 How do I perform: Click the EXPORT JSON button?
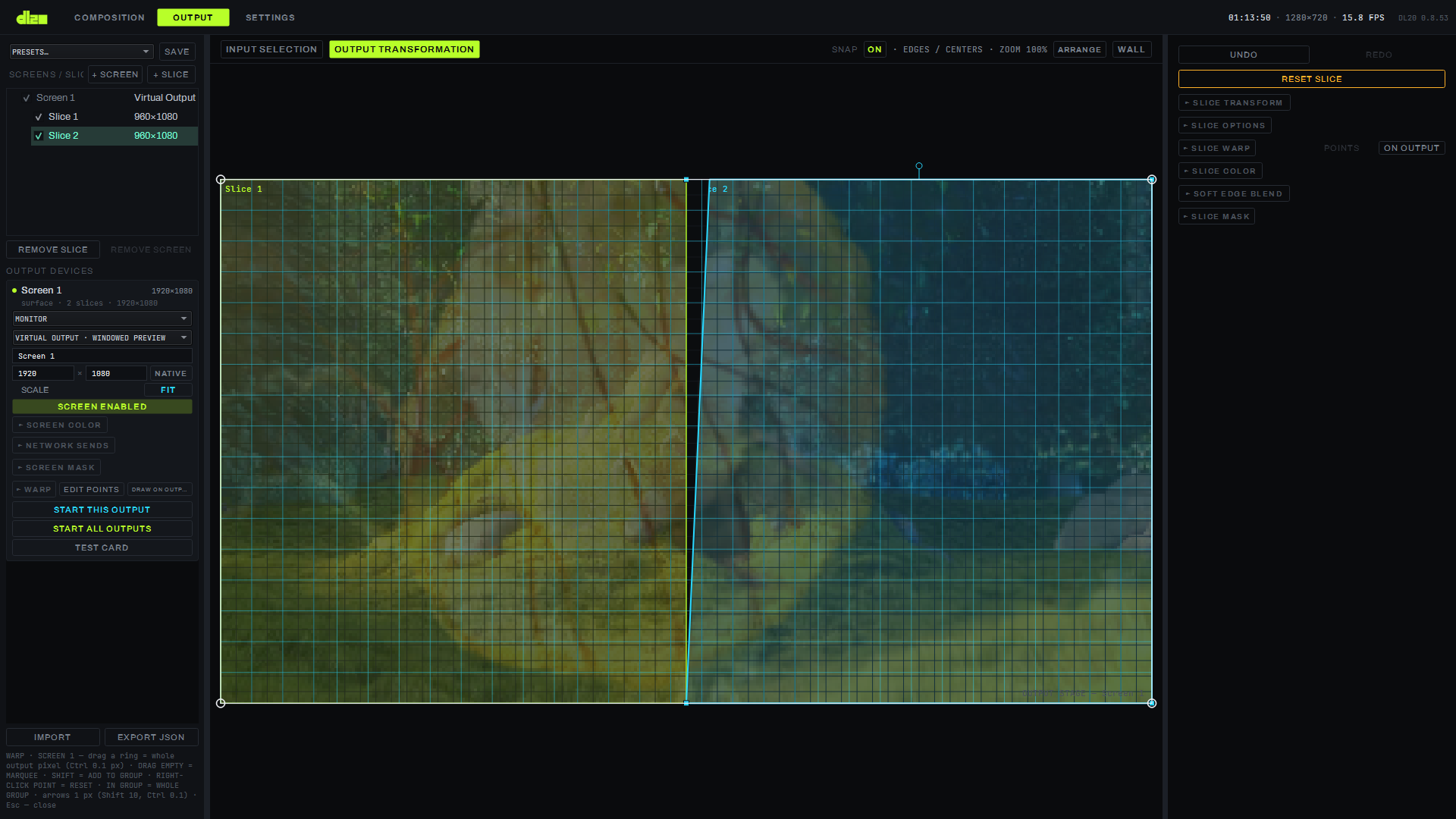coord(151,737)
